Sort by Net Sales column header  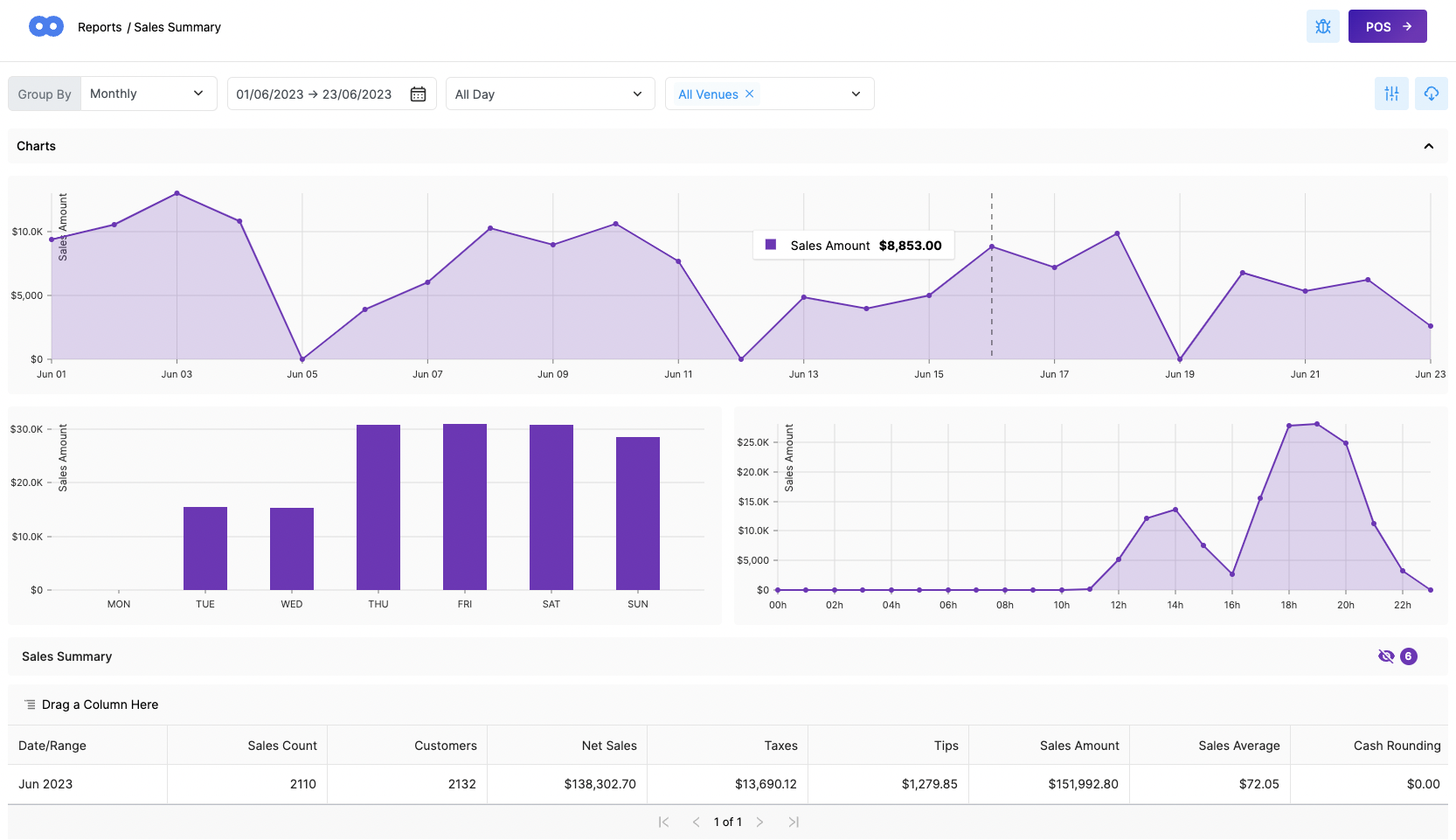(x=608, y=746)
